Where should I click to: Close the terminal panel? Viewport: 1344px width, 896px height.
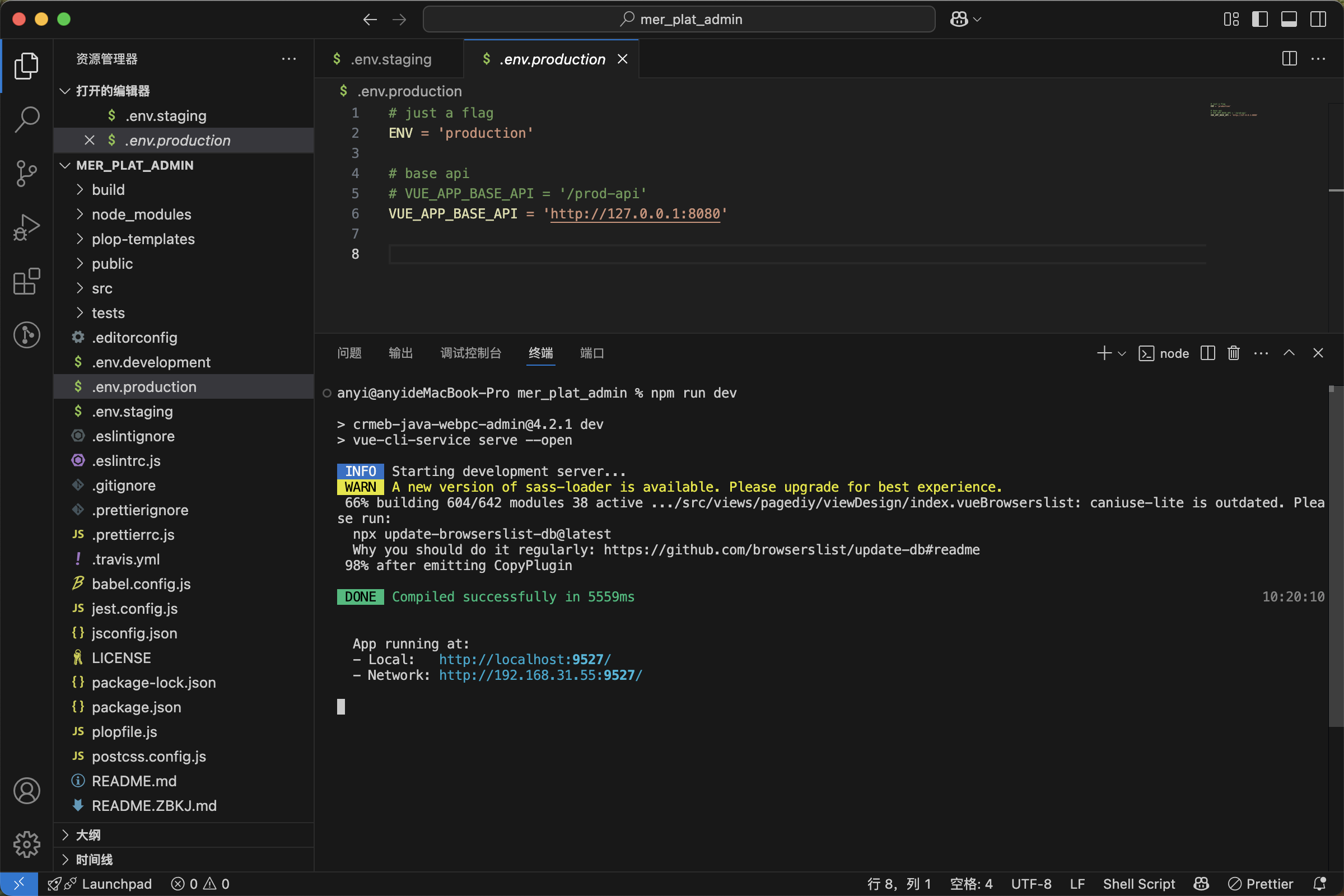(x=1318, y=353)
